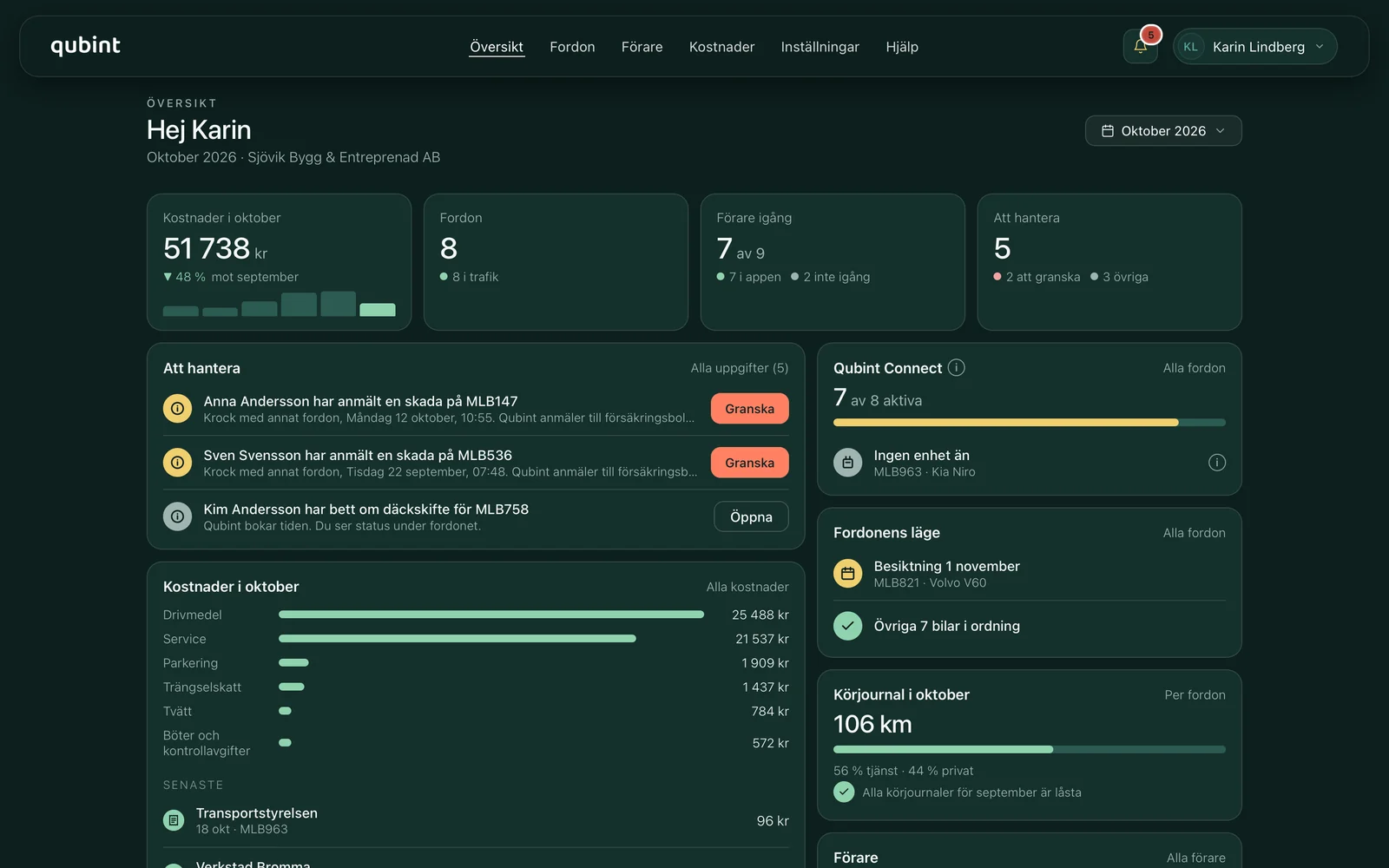Image resolution: width=1389 pixels, height=868 pixels.
Task: Click the device icon beside Ingen enhet än
Action: (848, 463)
